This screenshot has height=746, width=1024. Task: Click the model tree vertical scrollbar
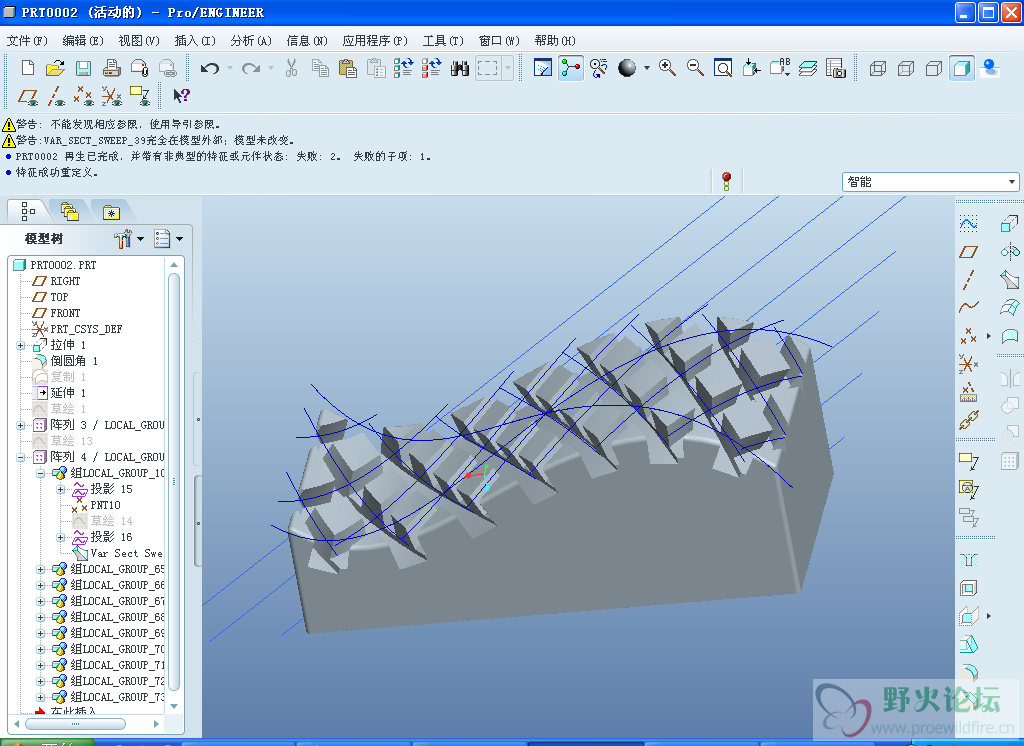click(x=174, y=481)
